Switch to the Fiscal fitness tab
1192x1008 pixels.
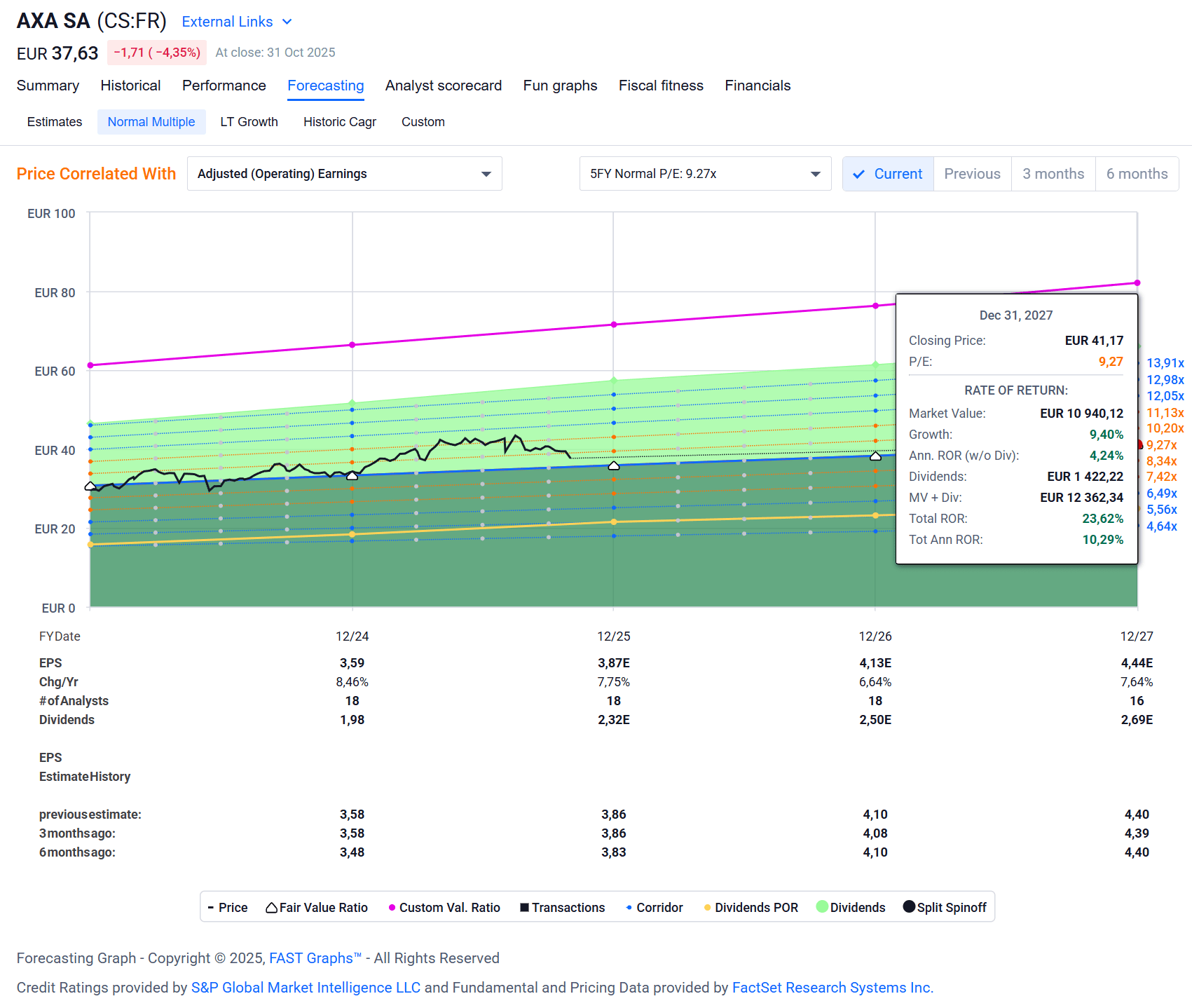(661, 86)
